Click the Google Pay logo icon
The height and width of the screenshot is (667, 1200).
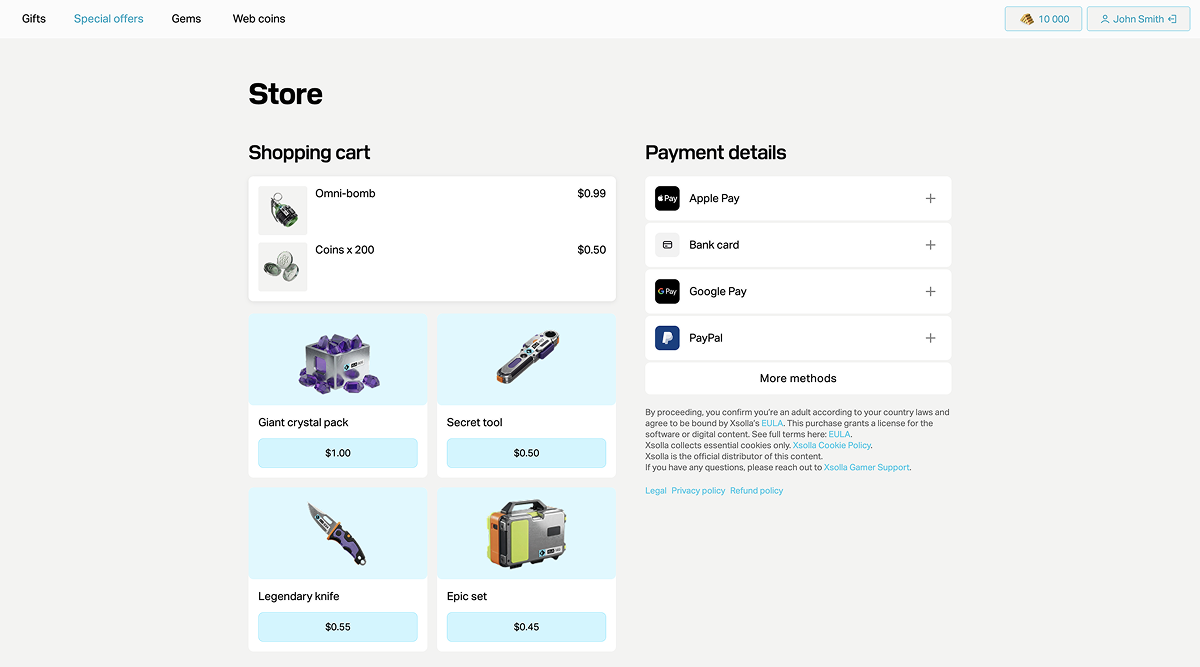coord(667,291)
